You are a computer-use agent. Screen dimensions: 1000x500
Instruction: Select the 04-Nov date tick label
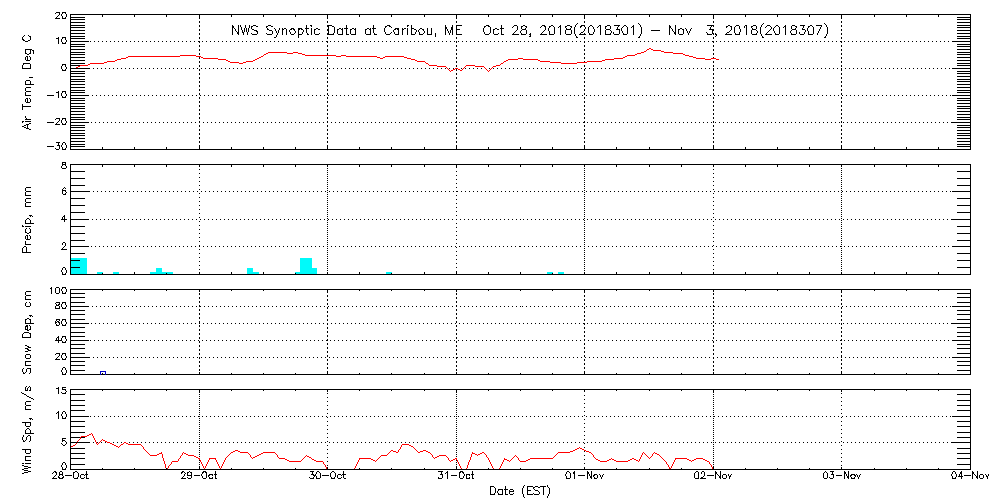[968, 477]
